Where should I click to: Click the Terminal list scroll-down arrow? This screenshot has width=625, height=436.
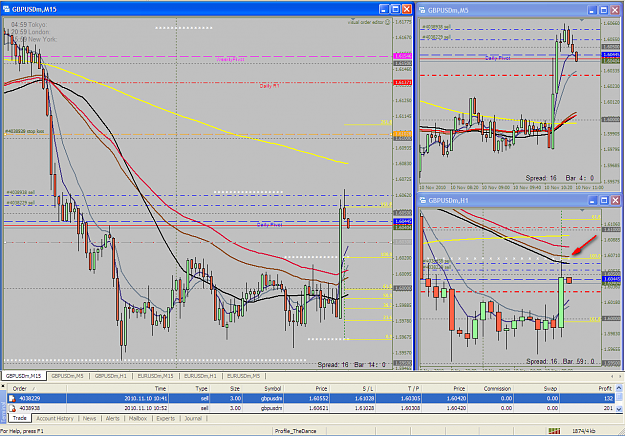(x=619, y=409)
